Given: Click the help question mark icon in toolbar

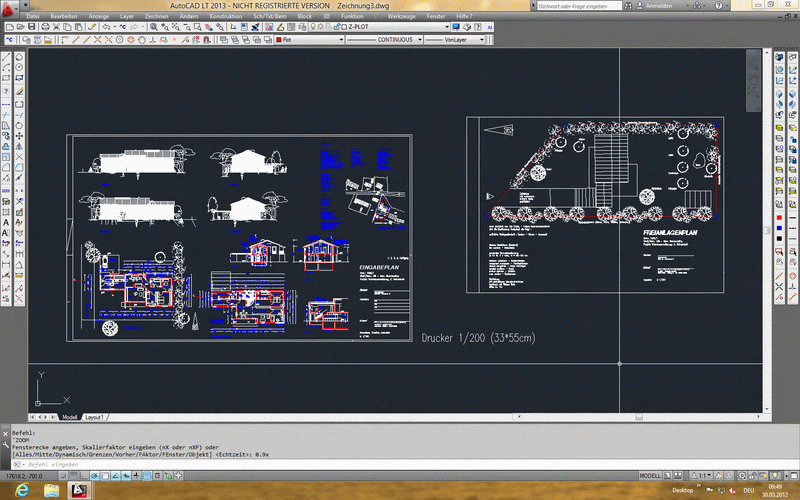Looking at the screenshot, I should pyautogui.click(x=478, y=27).
